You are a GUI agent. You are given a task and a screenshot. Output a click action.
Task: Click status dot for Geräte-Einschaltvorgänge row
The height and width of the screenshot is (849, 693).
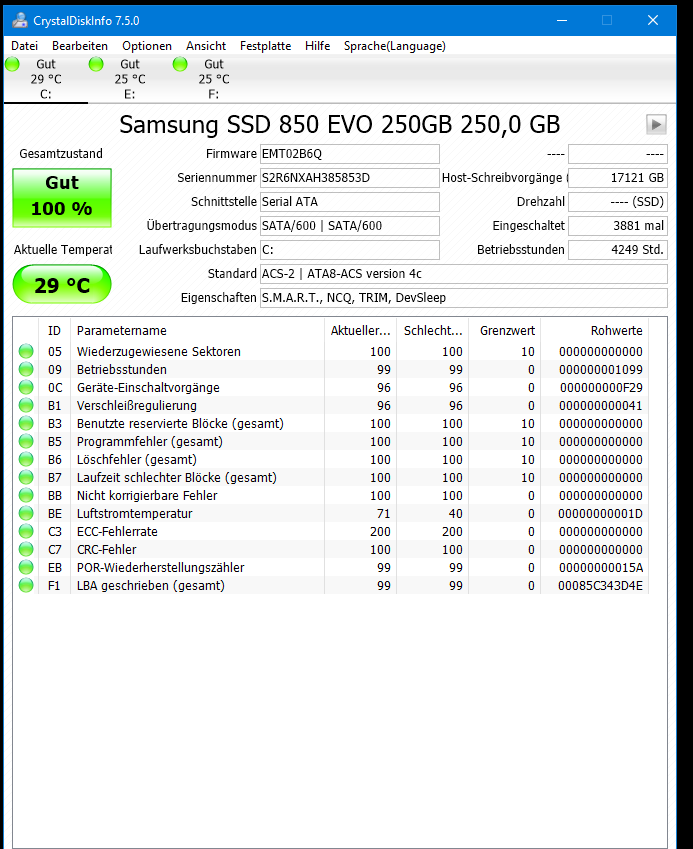(26, 387)
